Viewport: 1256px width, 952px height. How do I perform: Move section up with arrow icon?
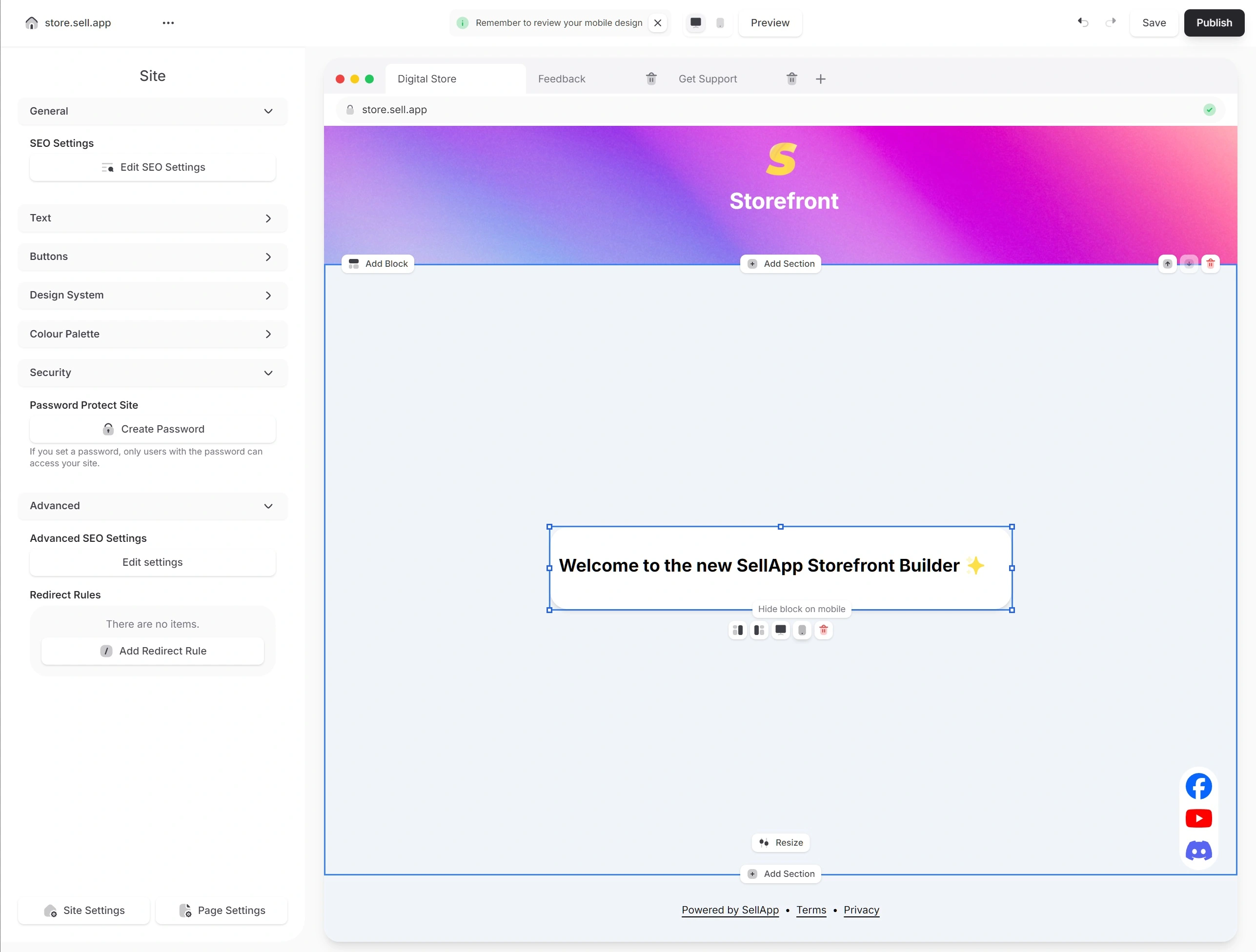(x=1167, y=263)
